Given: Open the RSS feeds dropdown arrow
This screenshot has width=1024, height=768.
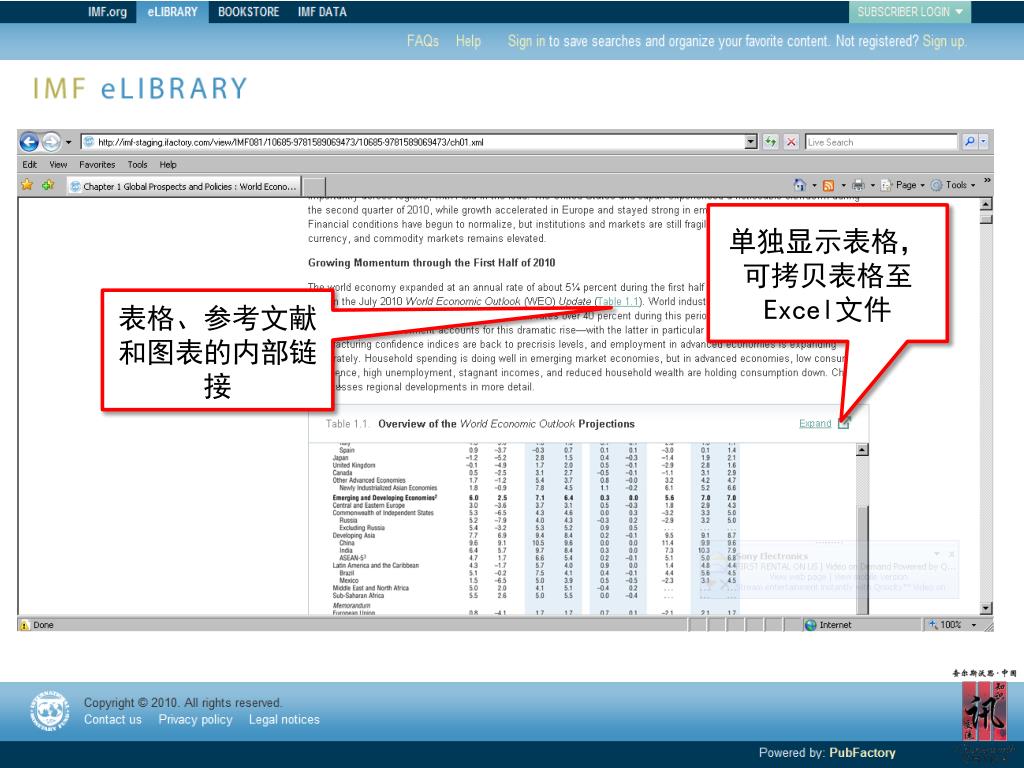Looking at the screenshot, I should pyautogui.click(x=843, y=185).
